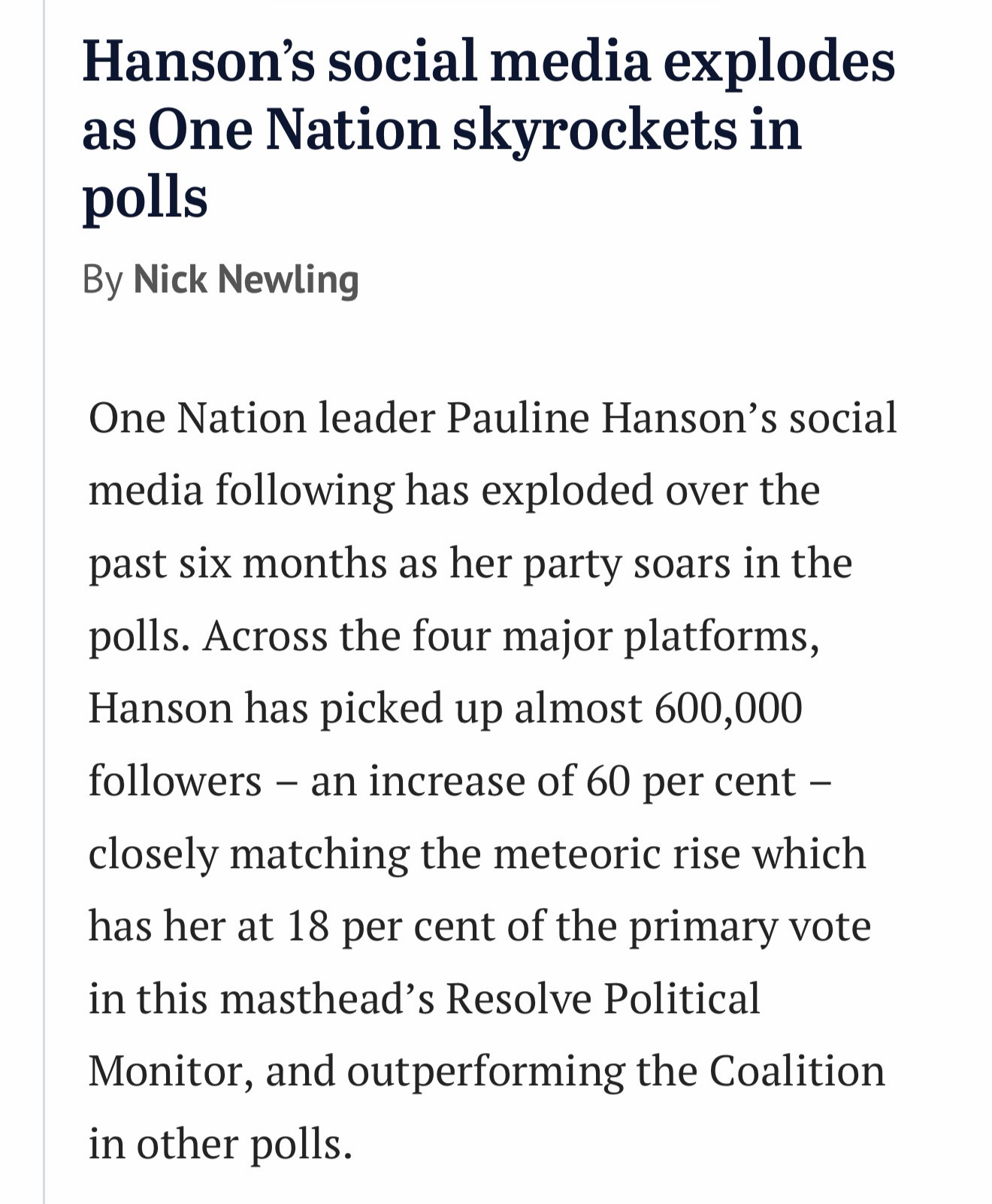Click the word "polls" ending the headline
The image size is (992, 1204).
[145, 198]
